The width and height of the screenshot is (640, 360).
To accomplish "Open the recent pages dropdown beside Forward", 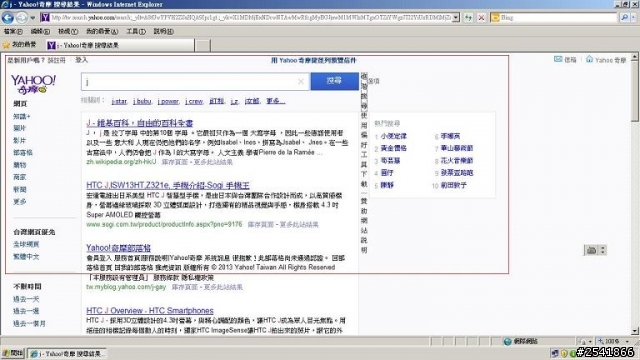I will (33, 18).
